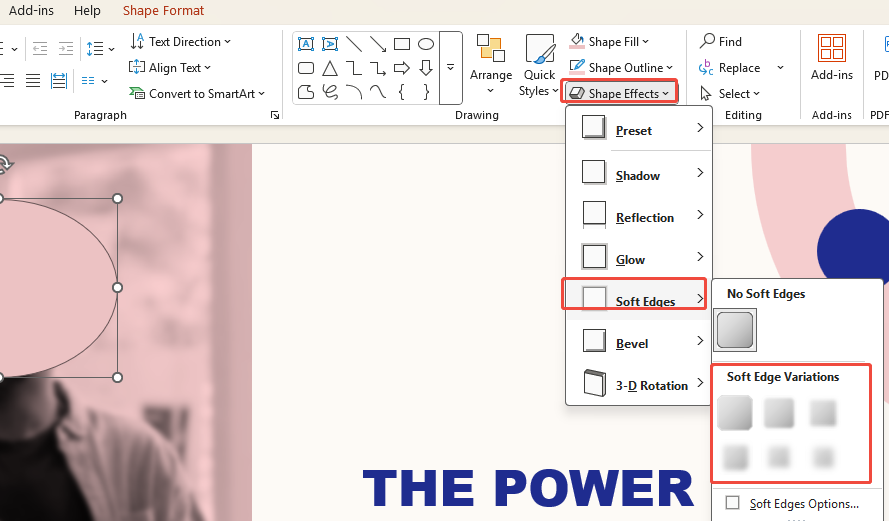Open the Shape Effects dropdown
This screenshot has width=889, height=521.
pos(619,93)
